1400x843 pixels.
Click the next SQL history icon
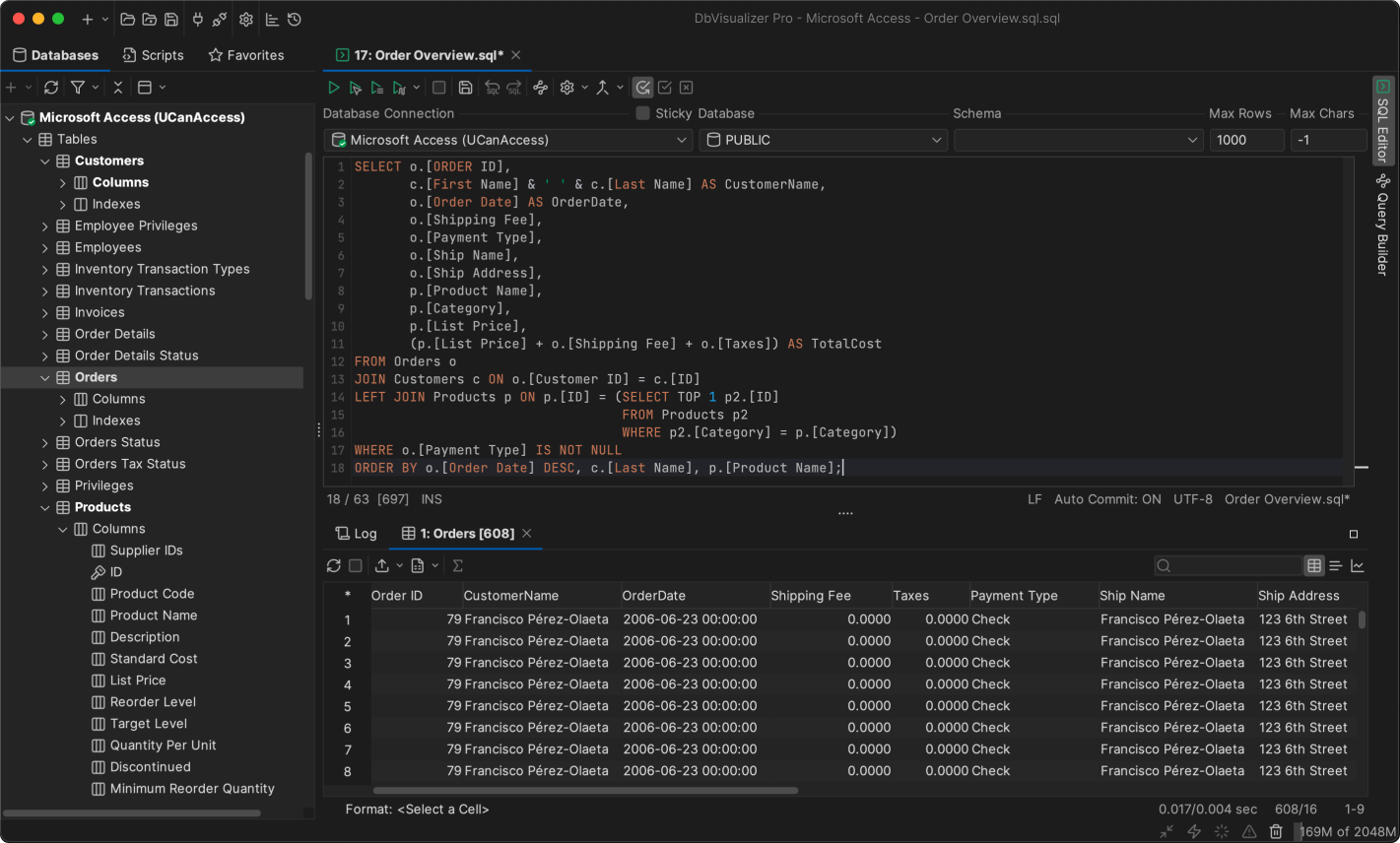(x=514, y=88)
